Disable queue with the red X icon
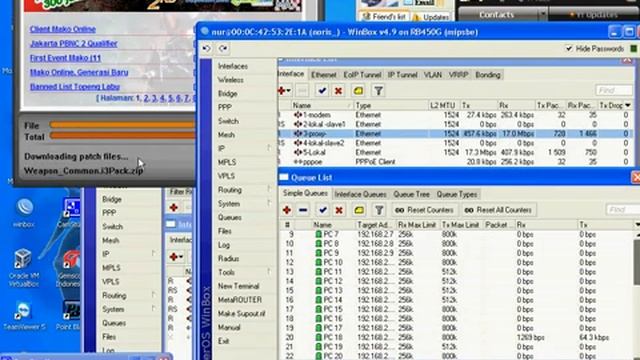 [x=339, y=210]
